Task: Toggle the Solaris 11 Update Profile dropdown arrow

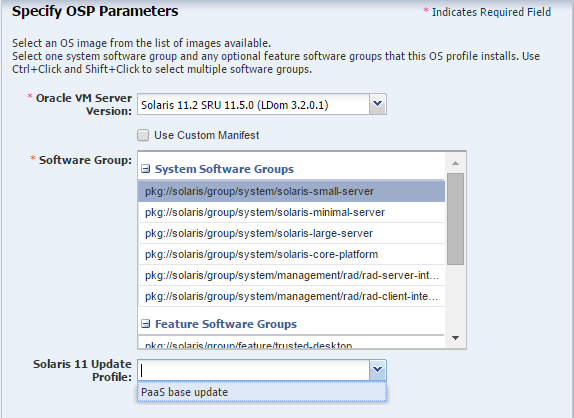Action: point(377,370)
